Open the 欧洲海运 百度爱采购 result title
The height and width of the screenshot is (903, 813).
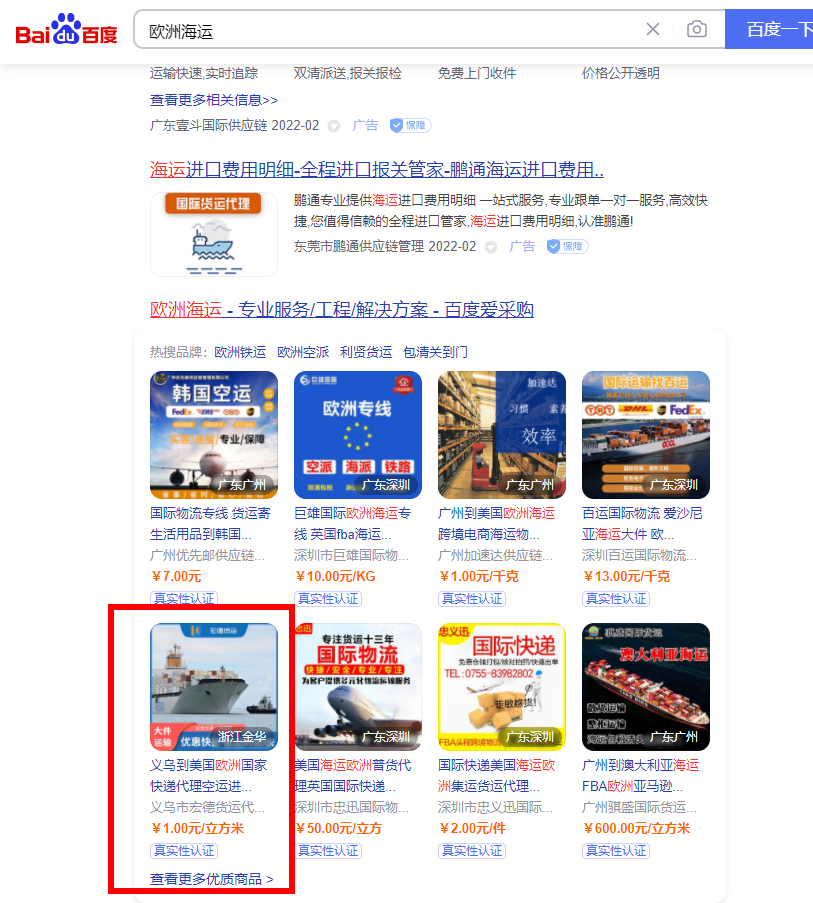[x=341, y=309]
